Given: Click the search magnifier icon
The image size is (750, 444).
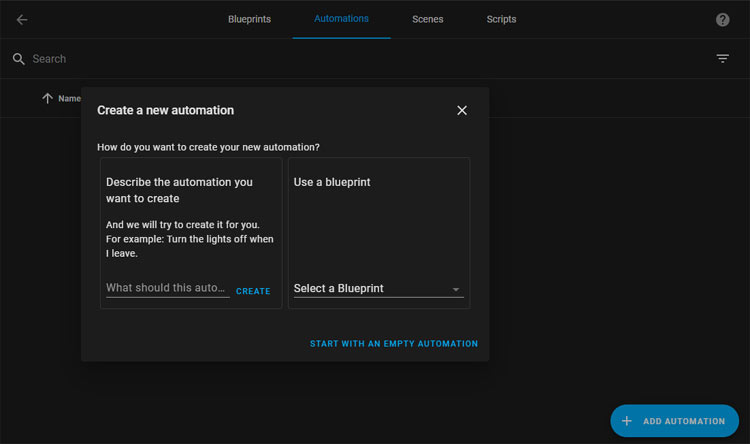Looking at the screenshot, I should click(18, 59).
